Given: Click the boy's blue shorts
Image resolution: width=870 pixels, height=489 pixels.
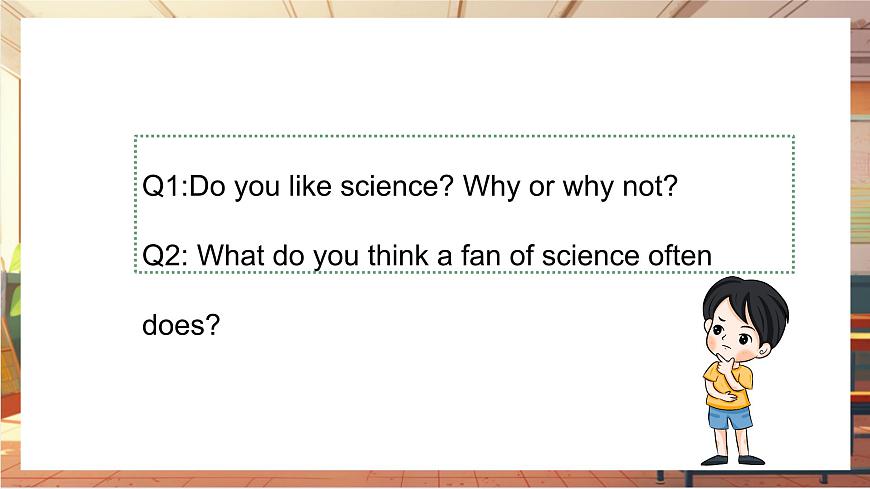Looking at the screenshot, I should coord(730,418).
